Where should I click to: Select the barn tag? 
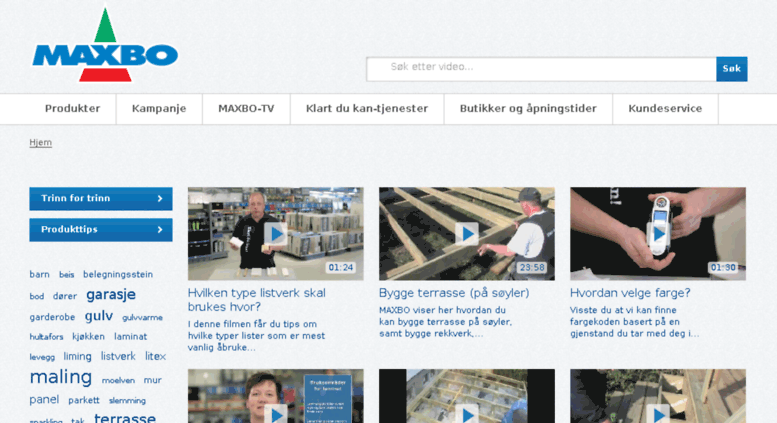(39, 274)
